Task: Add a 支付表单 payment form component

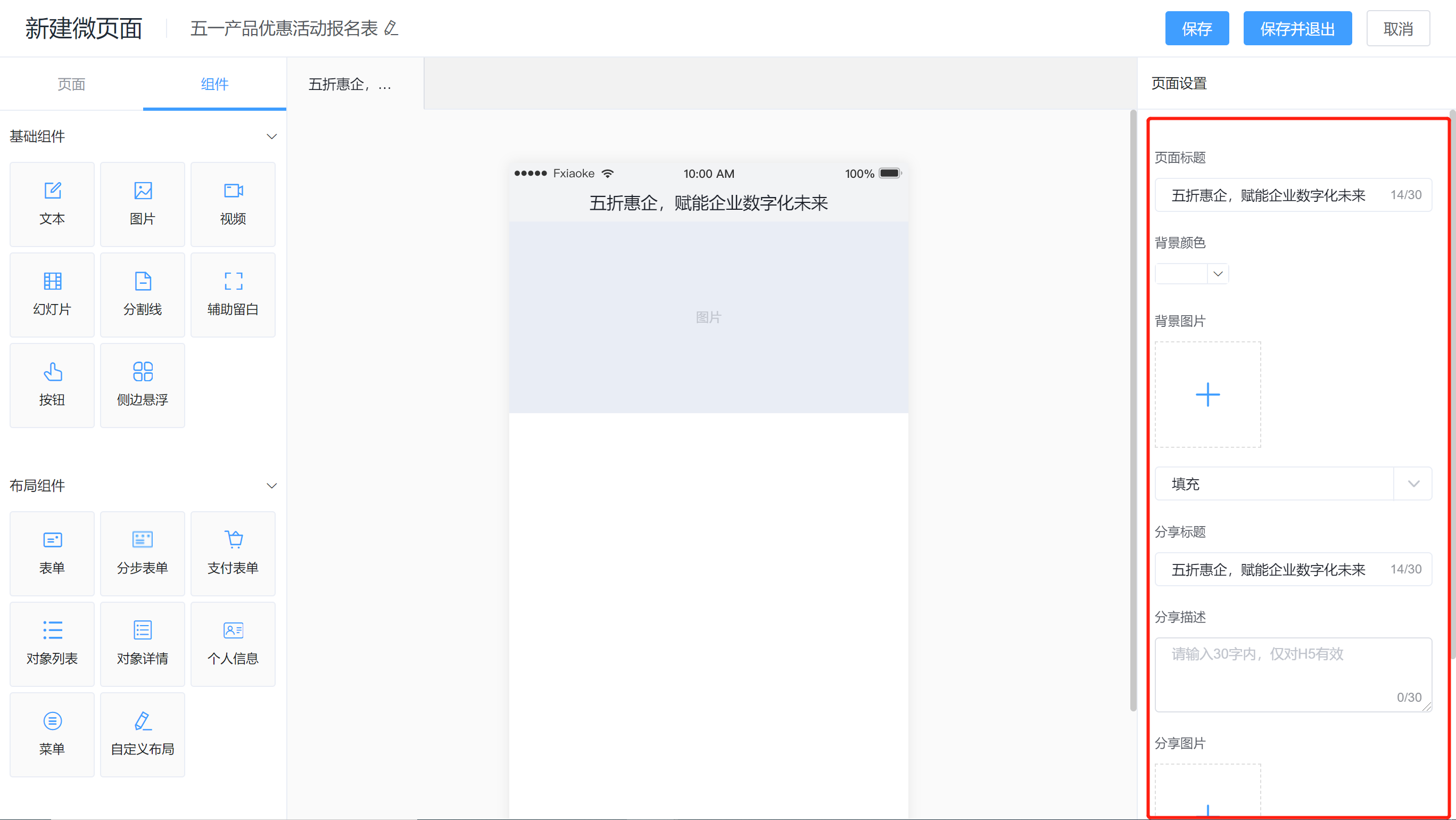Action: pyautogui.click(x=233, y=554)
